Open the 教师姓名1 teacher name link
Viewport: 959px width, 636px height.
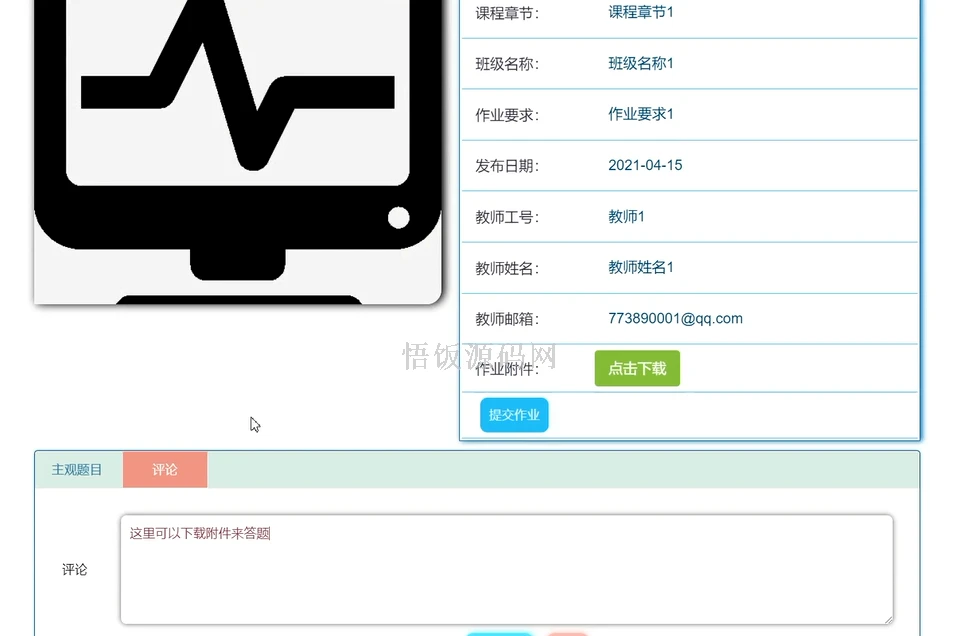[642, 267]
